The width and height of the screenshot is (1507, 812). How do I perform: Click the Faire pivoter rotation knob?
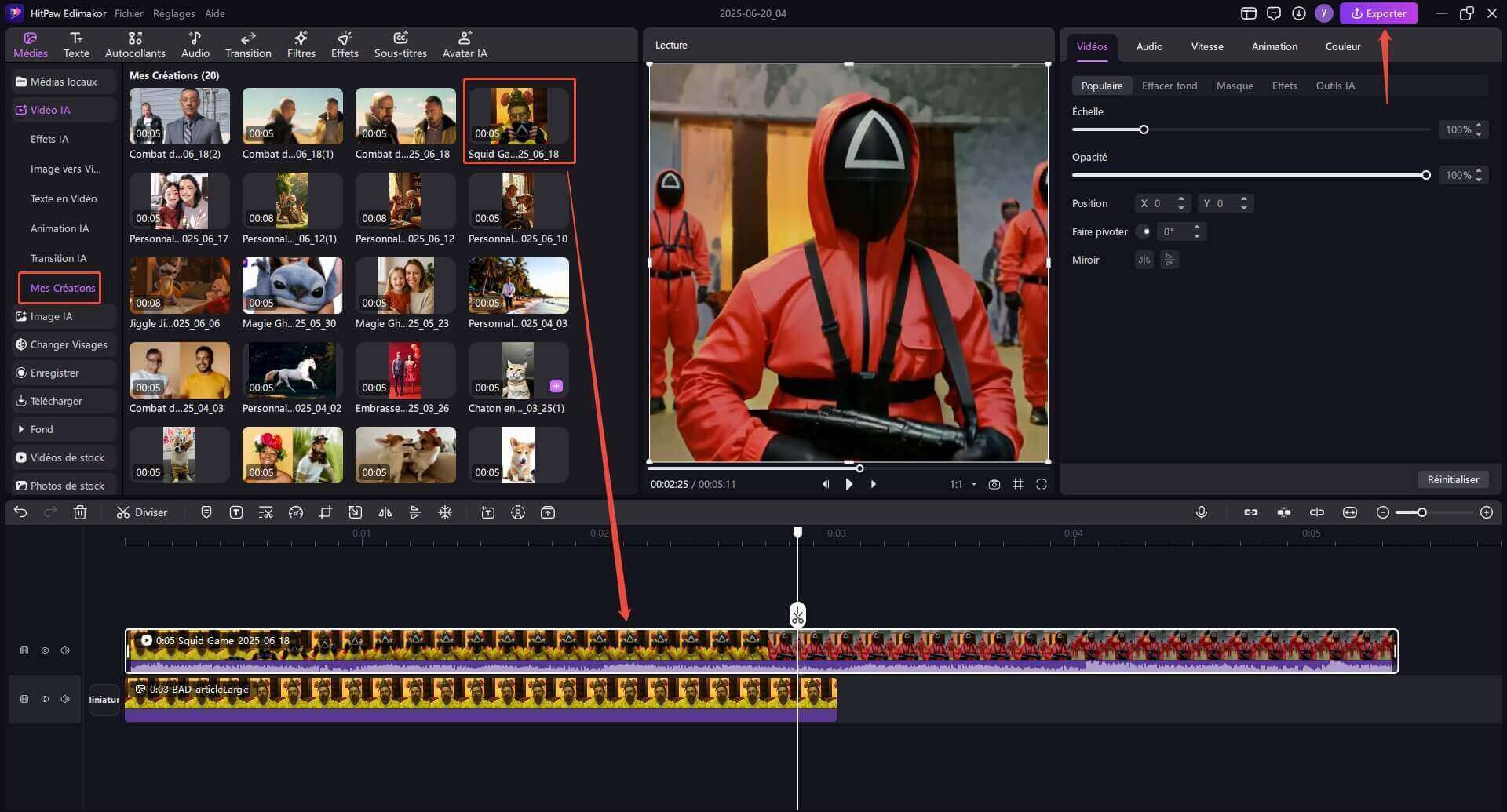1144,231
